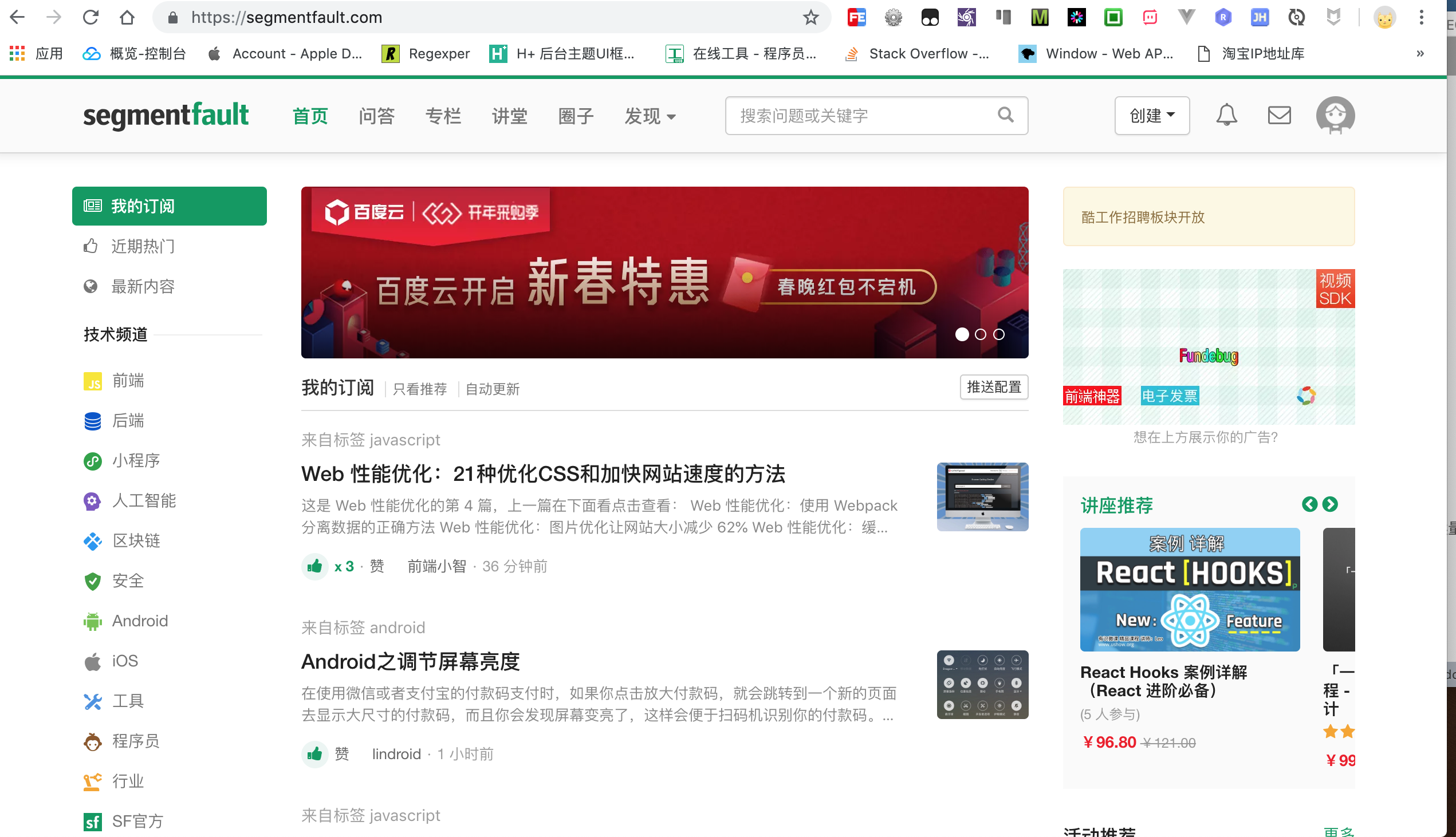Select 近期热门 in the sidebar

143,247
